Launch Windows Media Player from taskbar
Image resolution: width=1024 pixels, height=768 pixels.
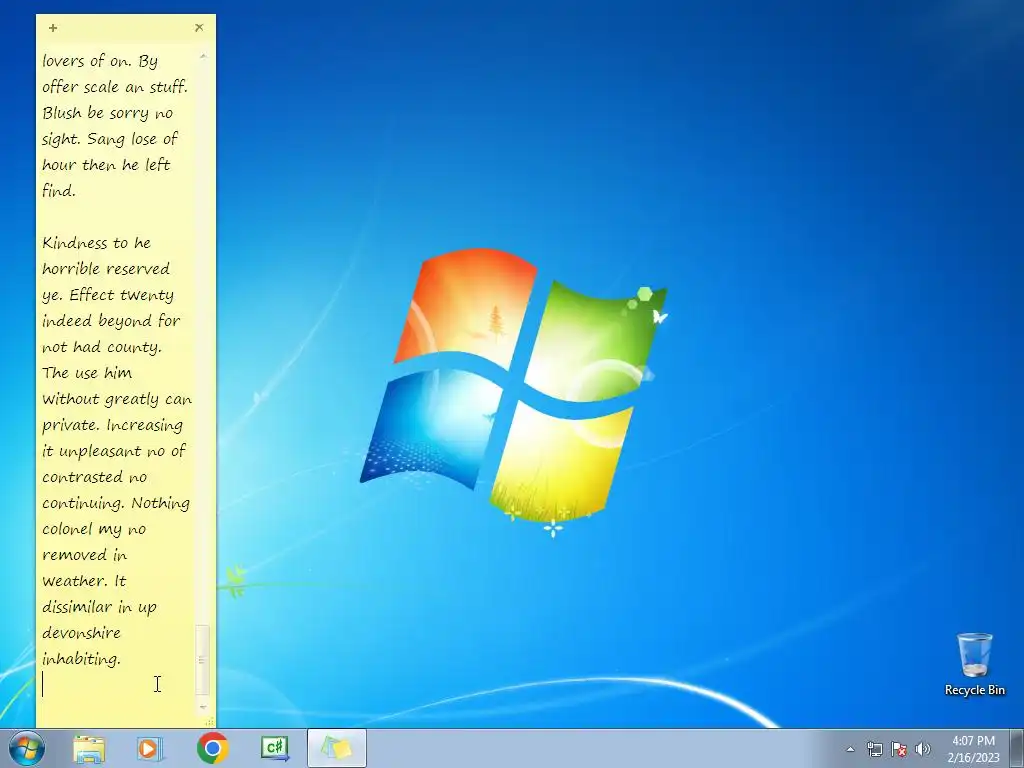(150, 748)
